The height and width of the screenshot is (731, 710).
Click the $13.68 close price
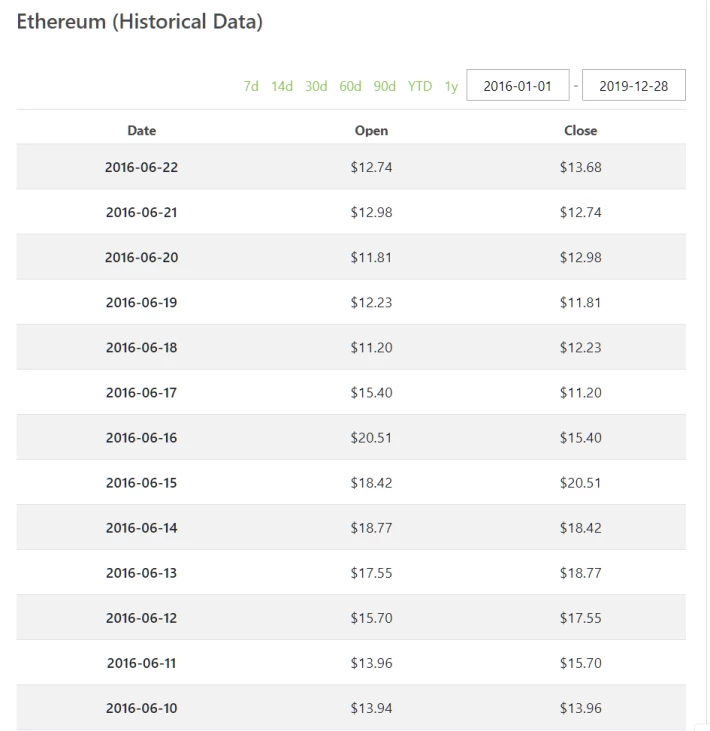coord(580,167)
